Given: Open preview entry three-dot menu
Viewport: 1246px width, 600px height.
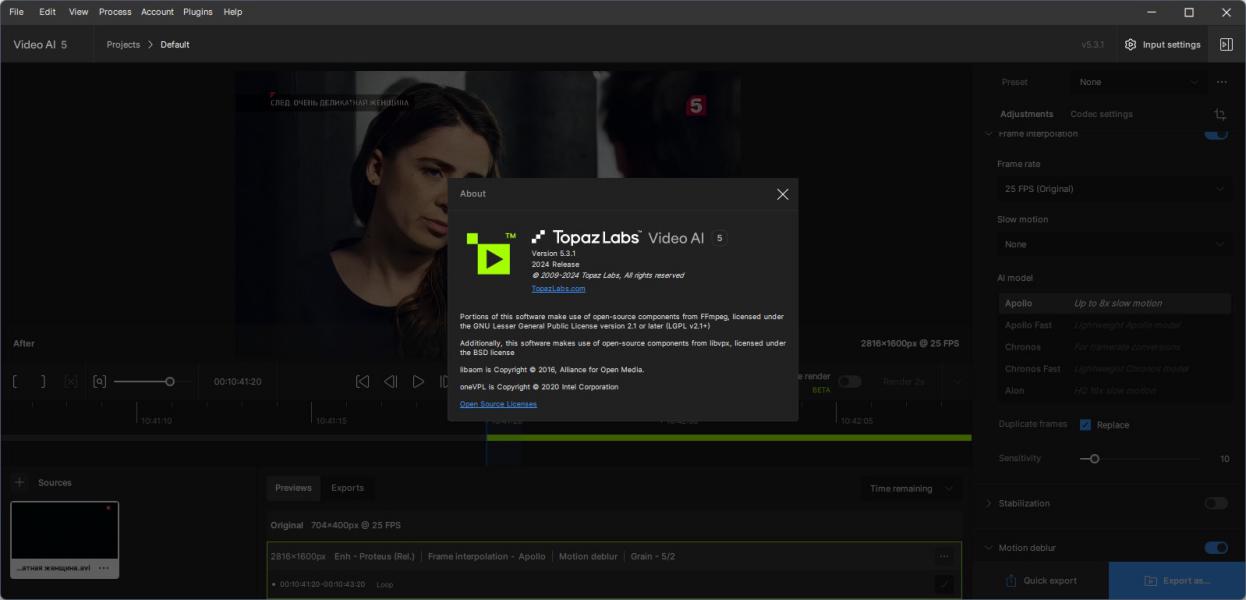Looking at the screenshot, I should [x=943, y=556].
